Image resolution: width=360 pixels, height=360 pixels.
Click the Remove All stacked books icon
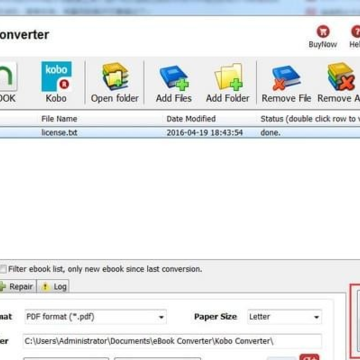[x=341, y=77]
